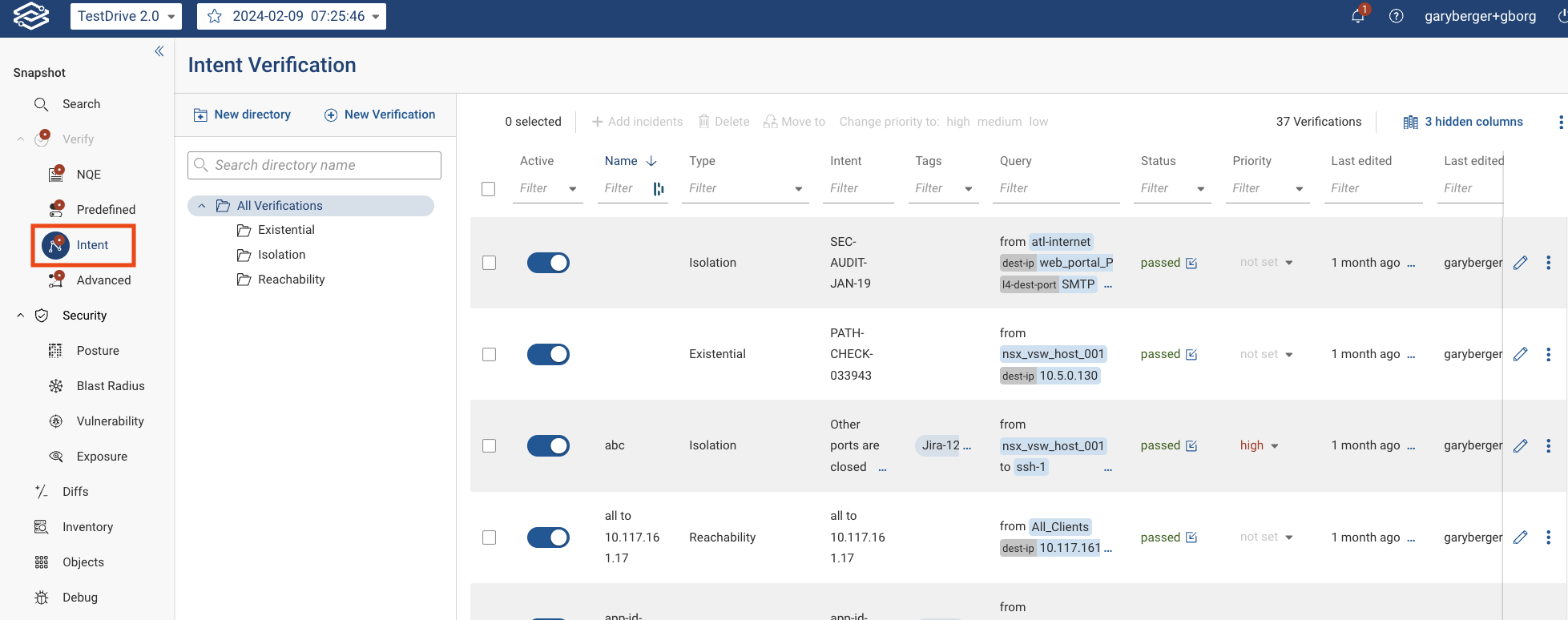This screenshot has height=620, width=1568.
Task: Open Blast Radius in the sidebar
Action: [111, 386]
